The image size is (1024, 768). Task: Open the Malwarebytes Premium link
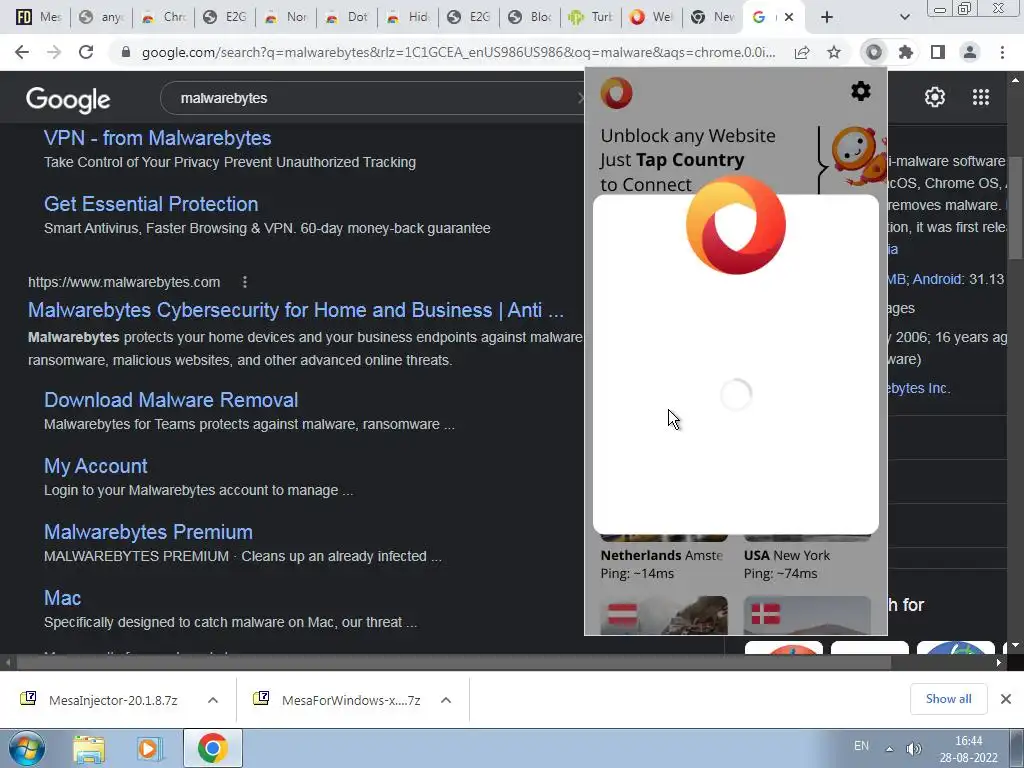coord(148,532)
